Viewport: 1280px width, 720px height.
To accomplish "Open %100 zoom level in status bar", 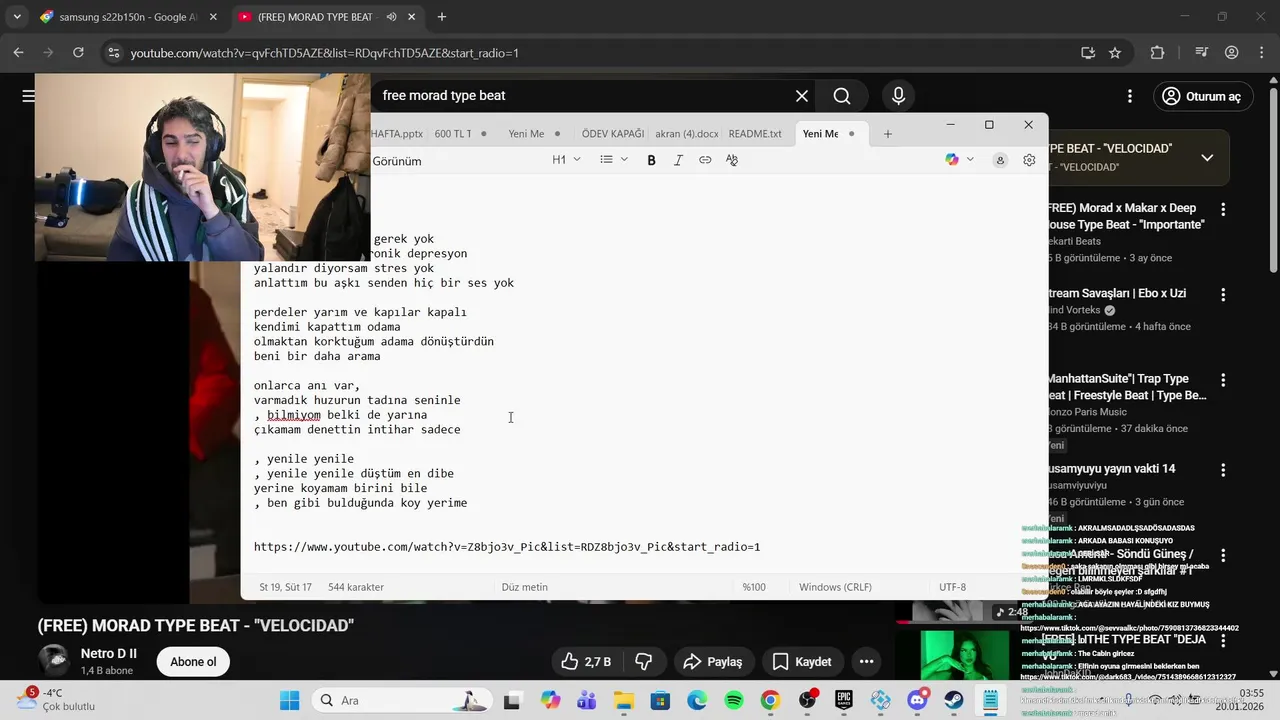I will tap(754, 587).
